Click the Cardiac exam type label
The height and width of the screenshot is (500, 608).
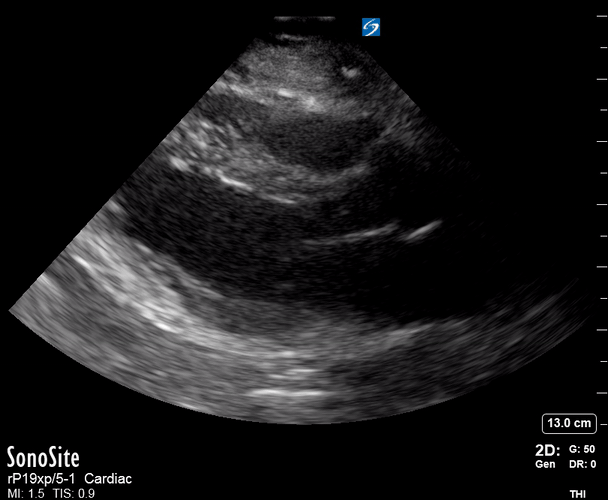click(x=108, y=479)
